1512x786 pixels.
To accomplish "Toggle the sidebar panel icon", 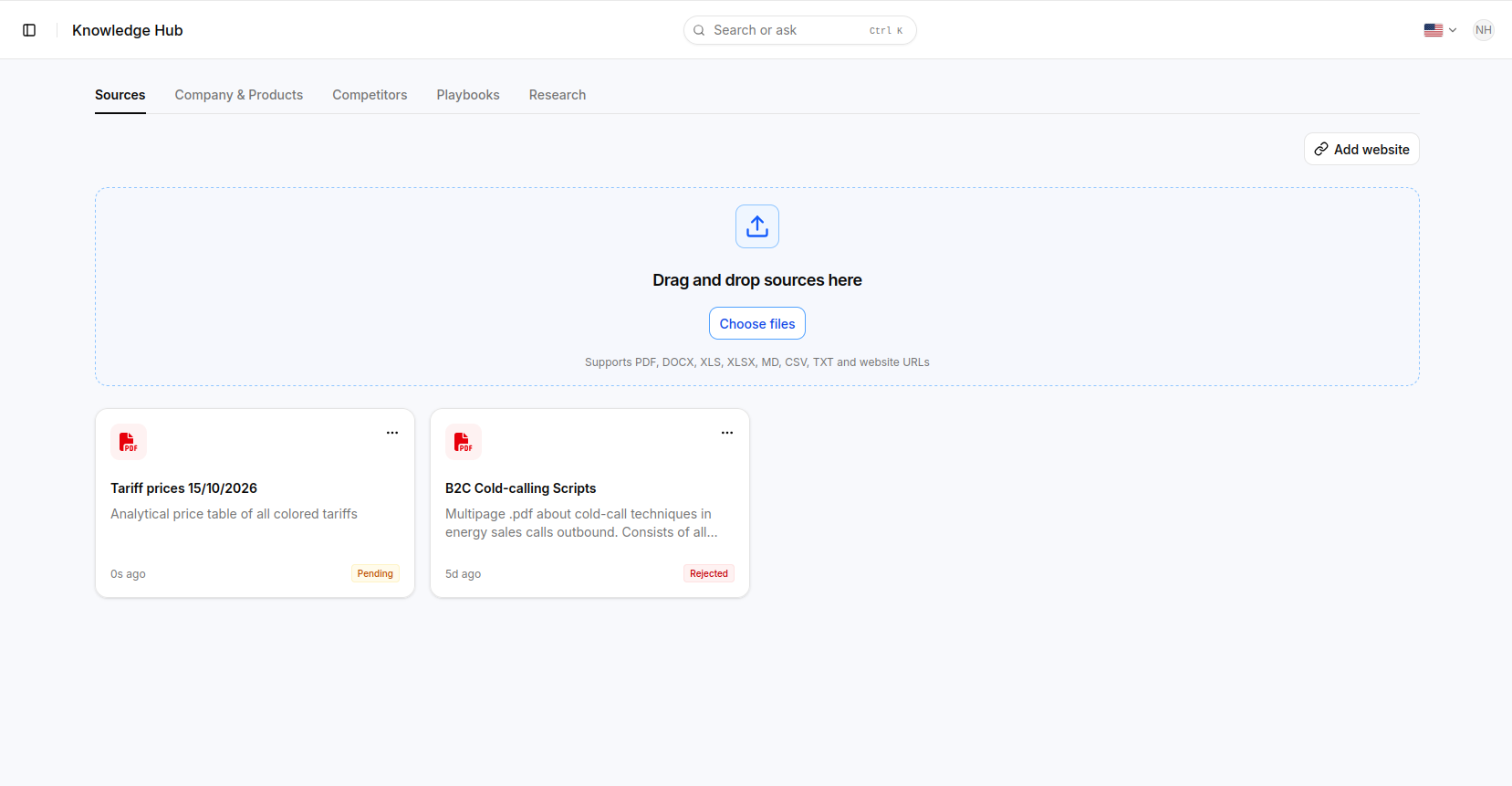I will tap(29, 30).
